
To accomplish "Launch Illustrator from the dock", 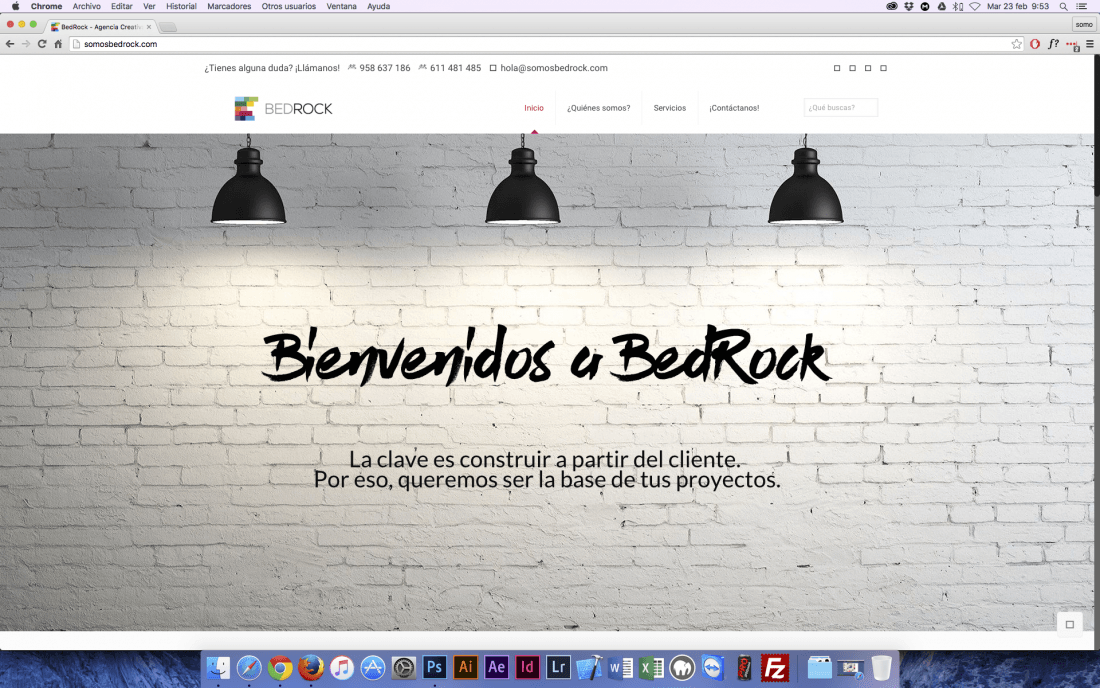I will click(465, 668).
